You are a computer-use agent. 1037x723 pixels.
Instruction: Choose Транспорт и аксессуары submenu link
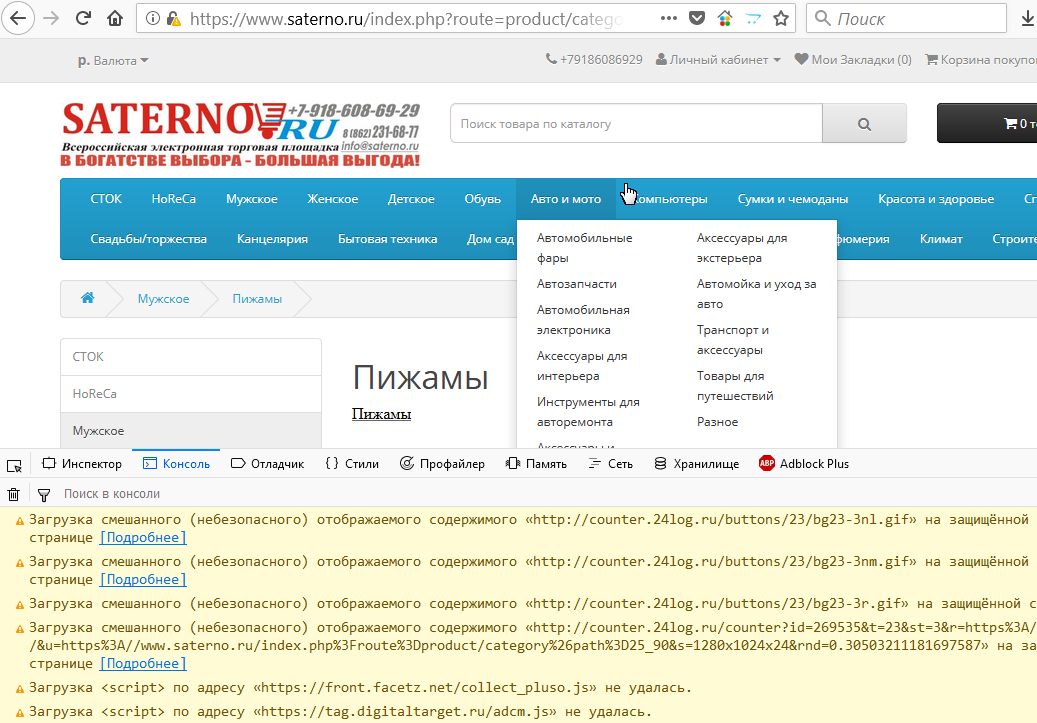click(x=732, y=340)
